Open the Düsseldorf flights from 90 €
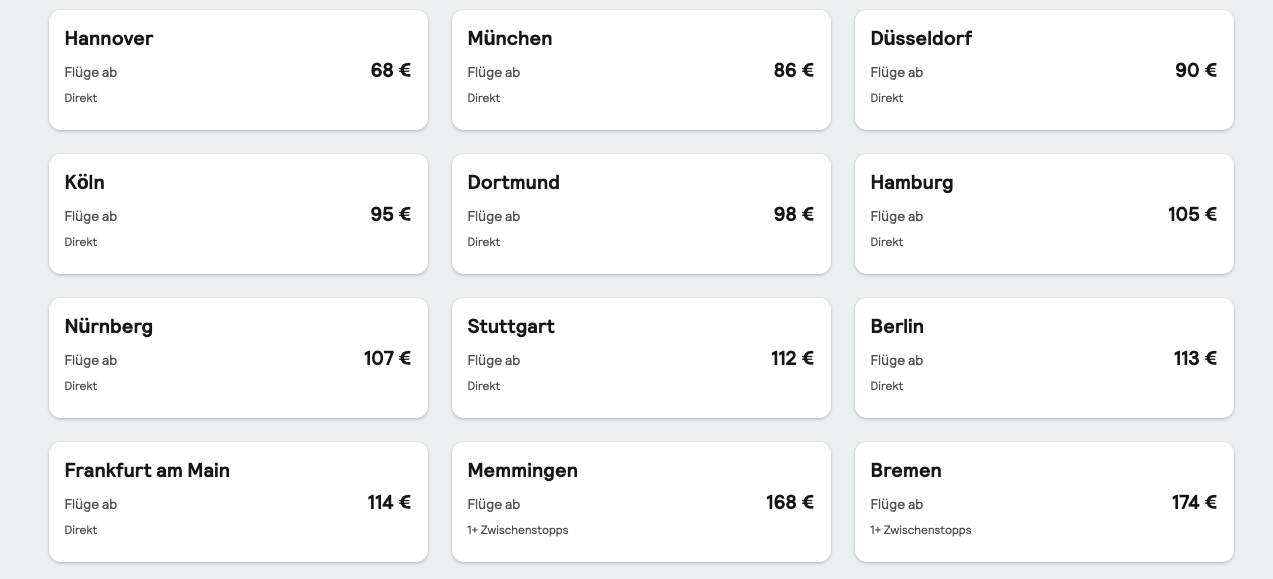Viewport: 1273px width, 579px height. coord(1044,70)
